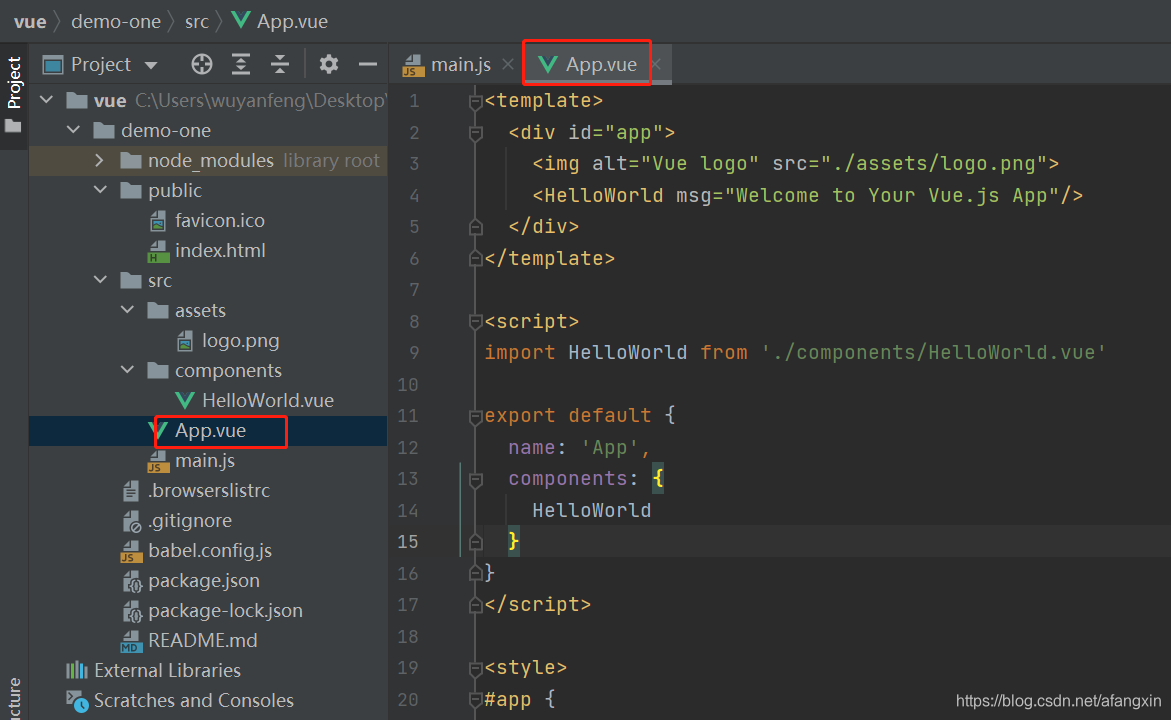Expand the node_modules folder
1171x720 pixels.
(x=100, y=160)
